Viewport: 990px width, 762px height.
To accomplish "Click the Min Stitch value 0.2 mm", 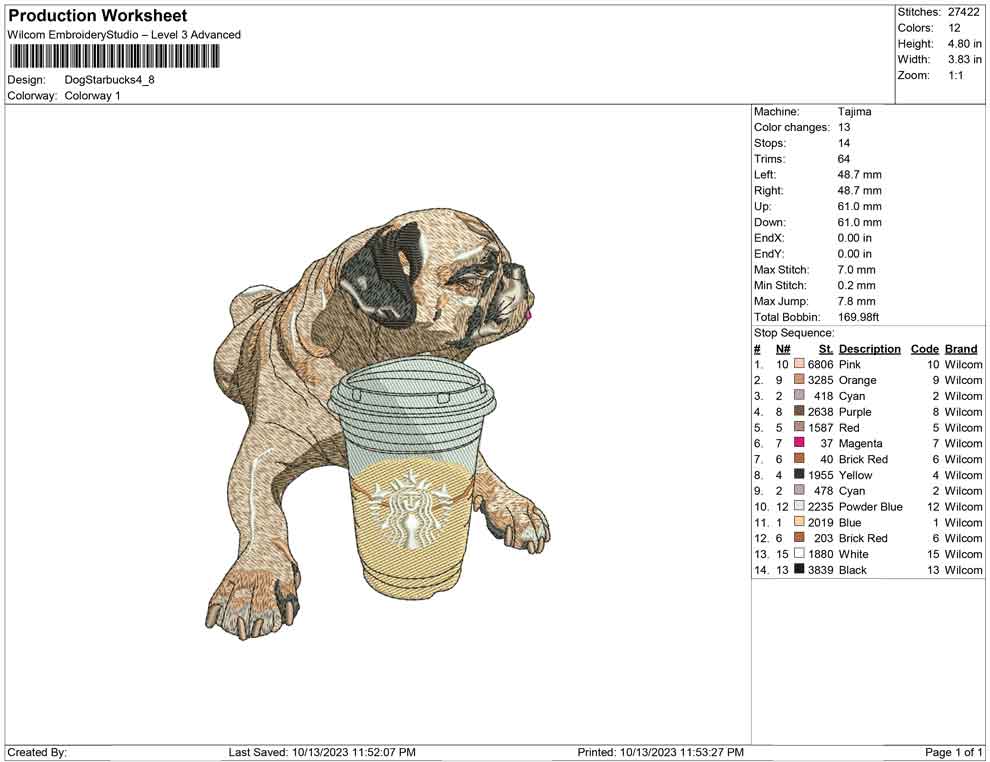I will coord(856,285).
